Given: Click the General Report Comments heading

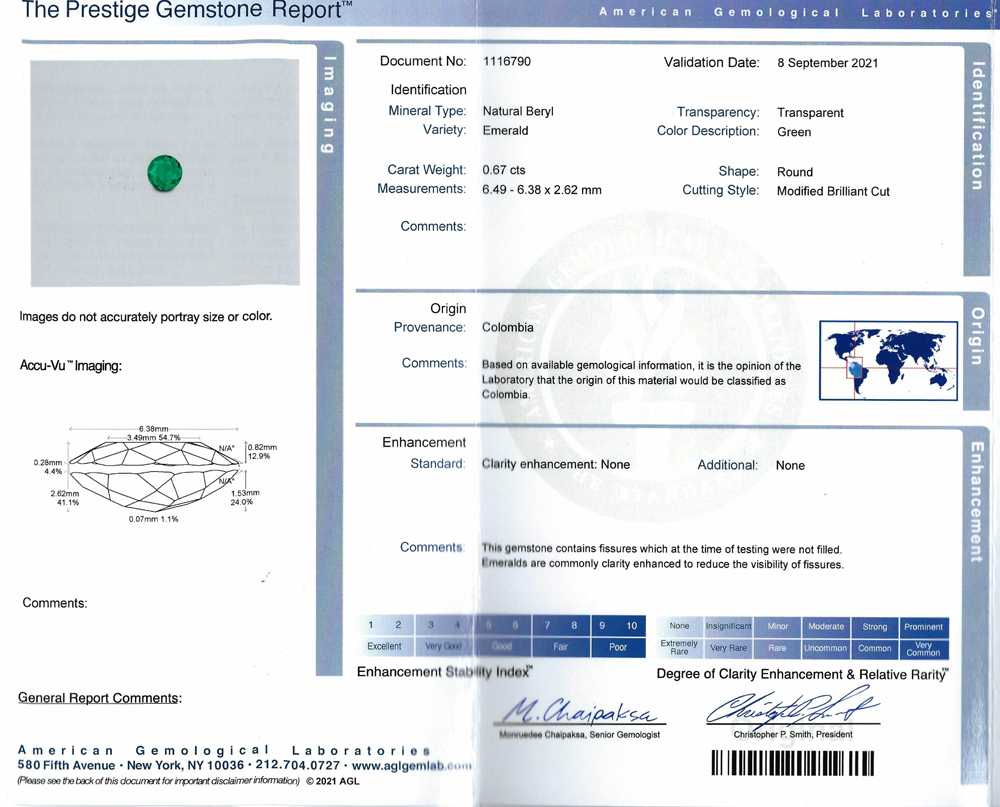Looking at the screenshot, I should pos(99,698).
